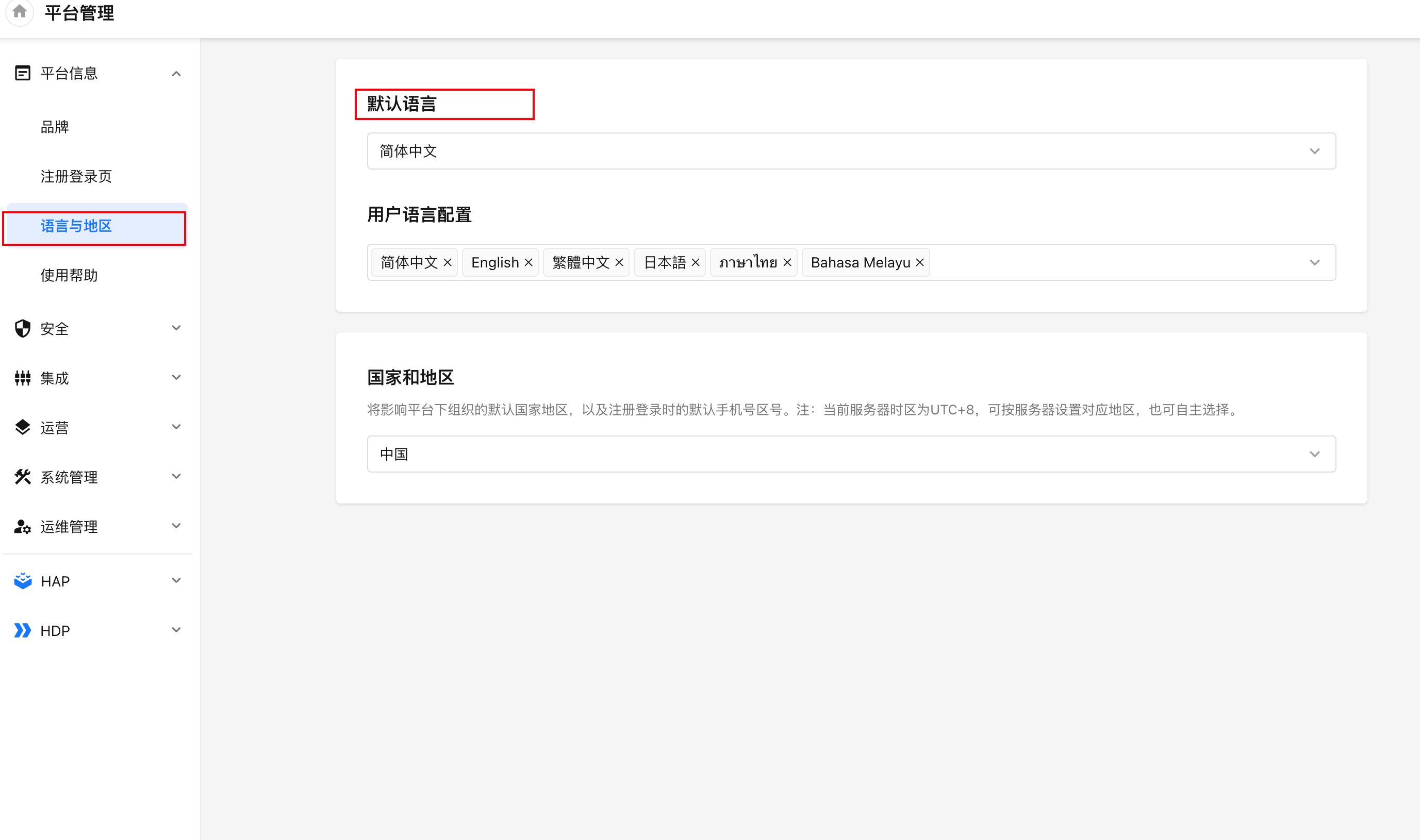Click the 集成 sliders icon
Viewport: 1420px width, 840px height.
coord(23,378)
